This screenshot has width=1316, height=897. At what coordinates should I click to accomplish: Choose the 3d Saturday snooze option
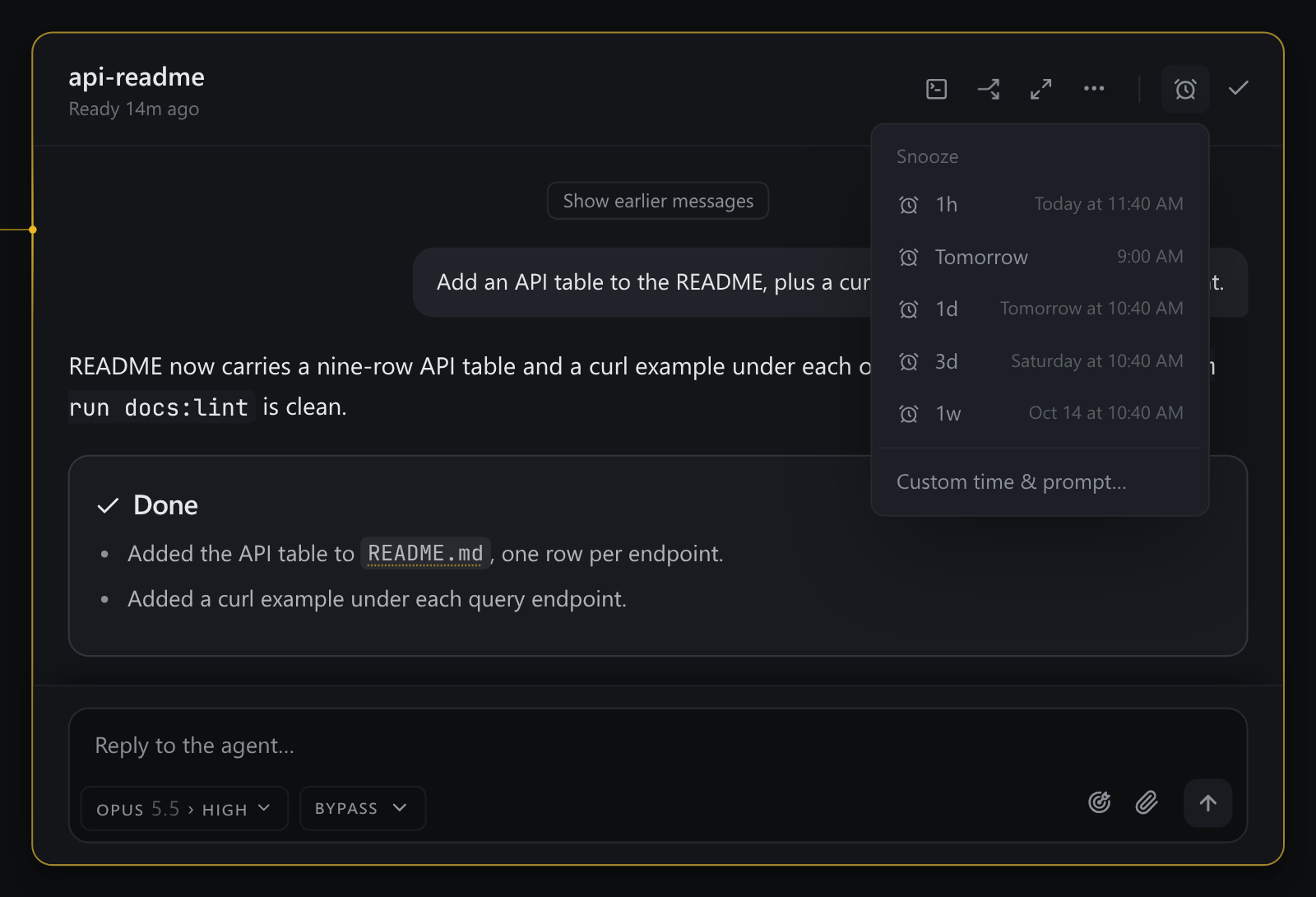tap(1040, 361)
